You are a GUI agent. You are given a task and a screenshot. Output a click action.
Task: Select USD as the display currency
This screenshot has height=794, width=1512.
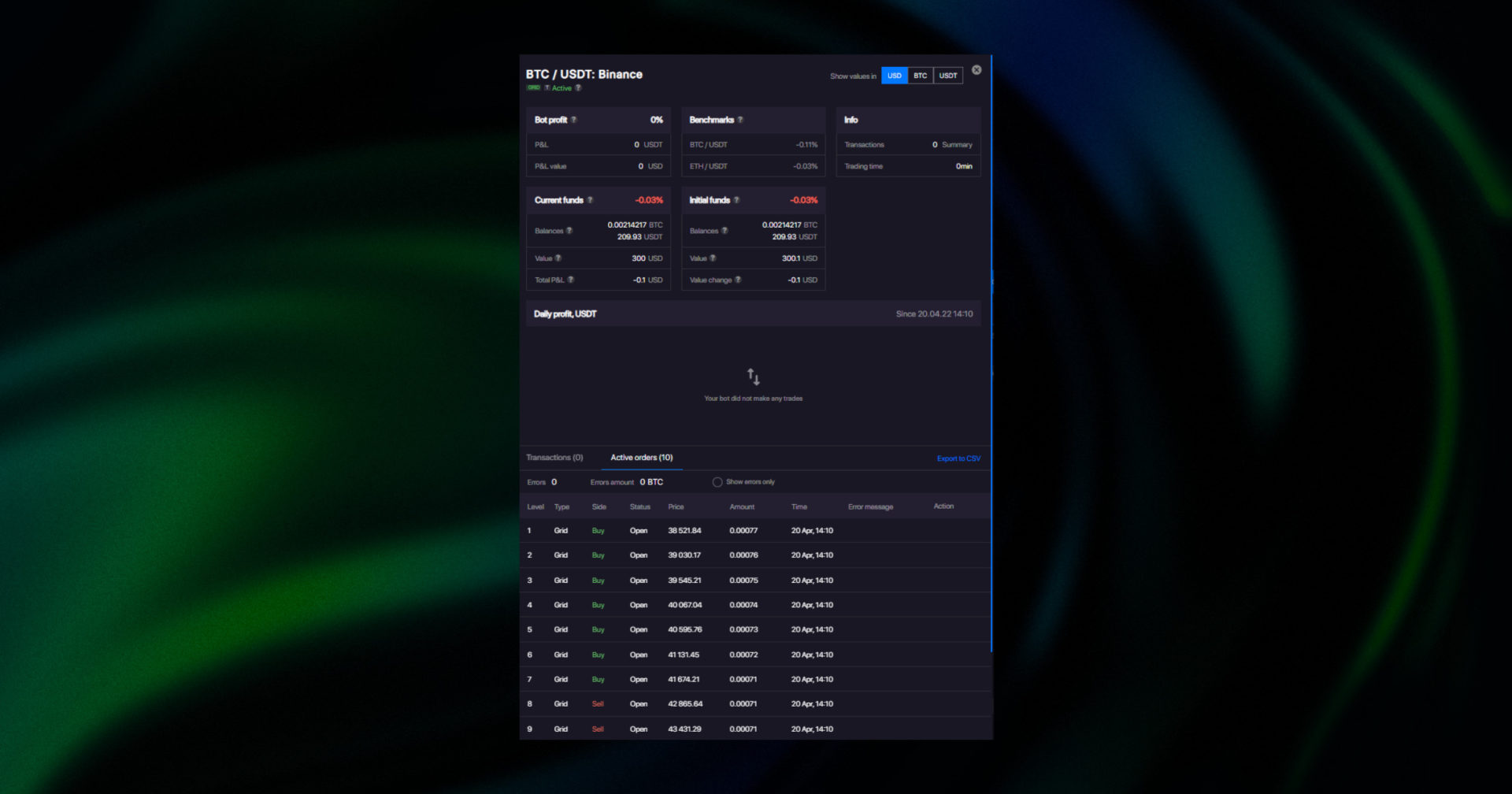895,76
